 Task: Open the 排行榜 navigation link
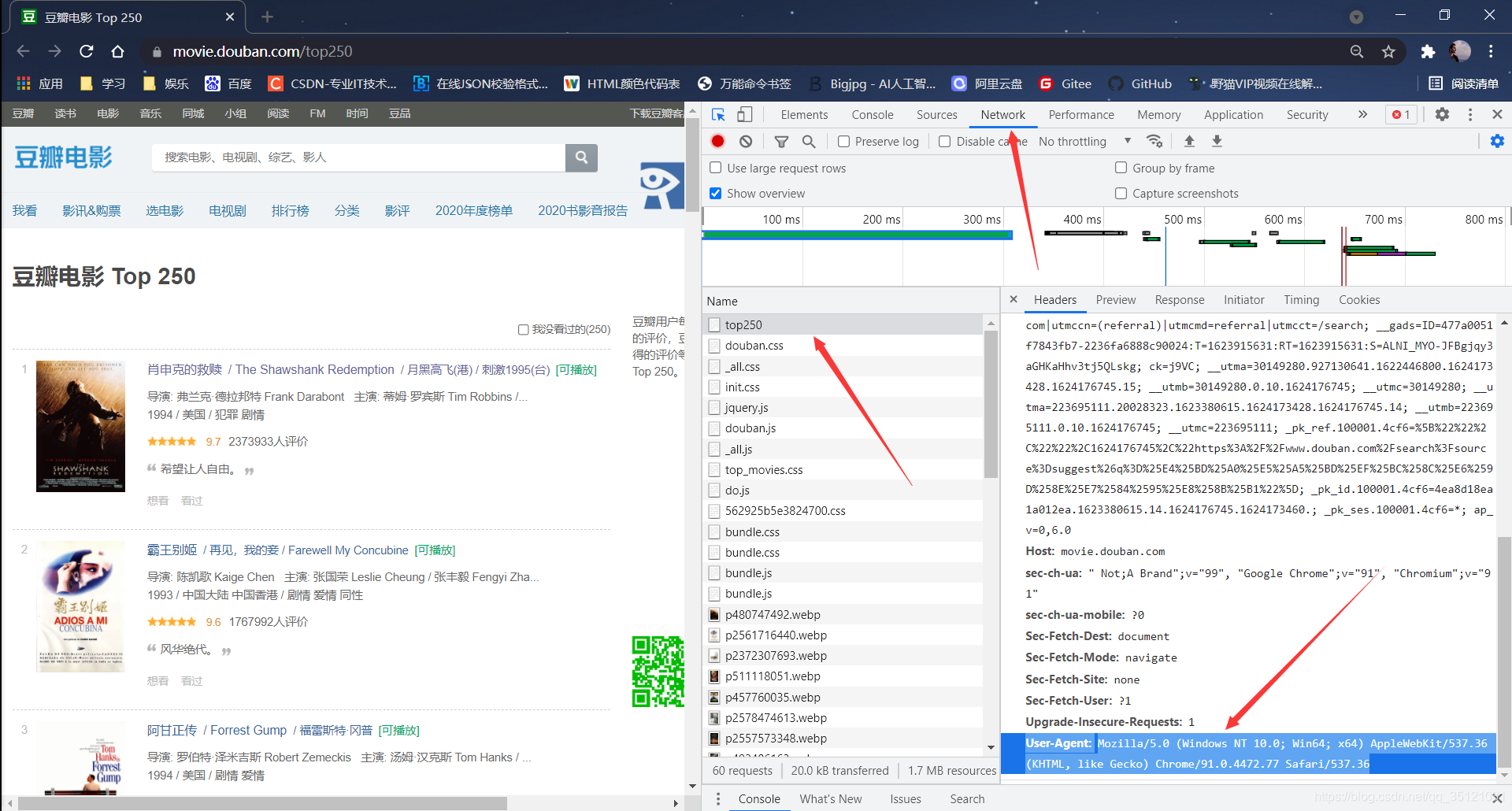click(290, 210)
